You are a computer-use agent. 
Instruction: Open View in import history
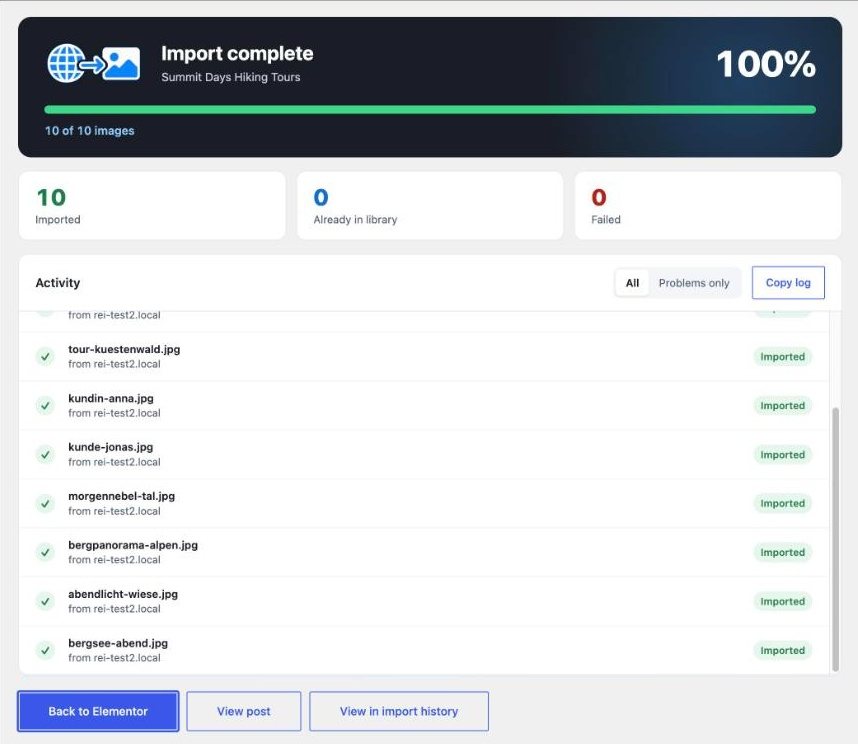coord(399,711)
